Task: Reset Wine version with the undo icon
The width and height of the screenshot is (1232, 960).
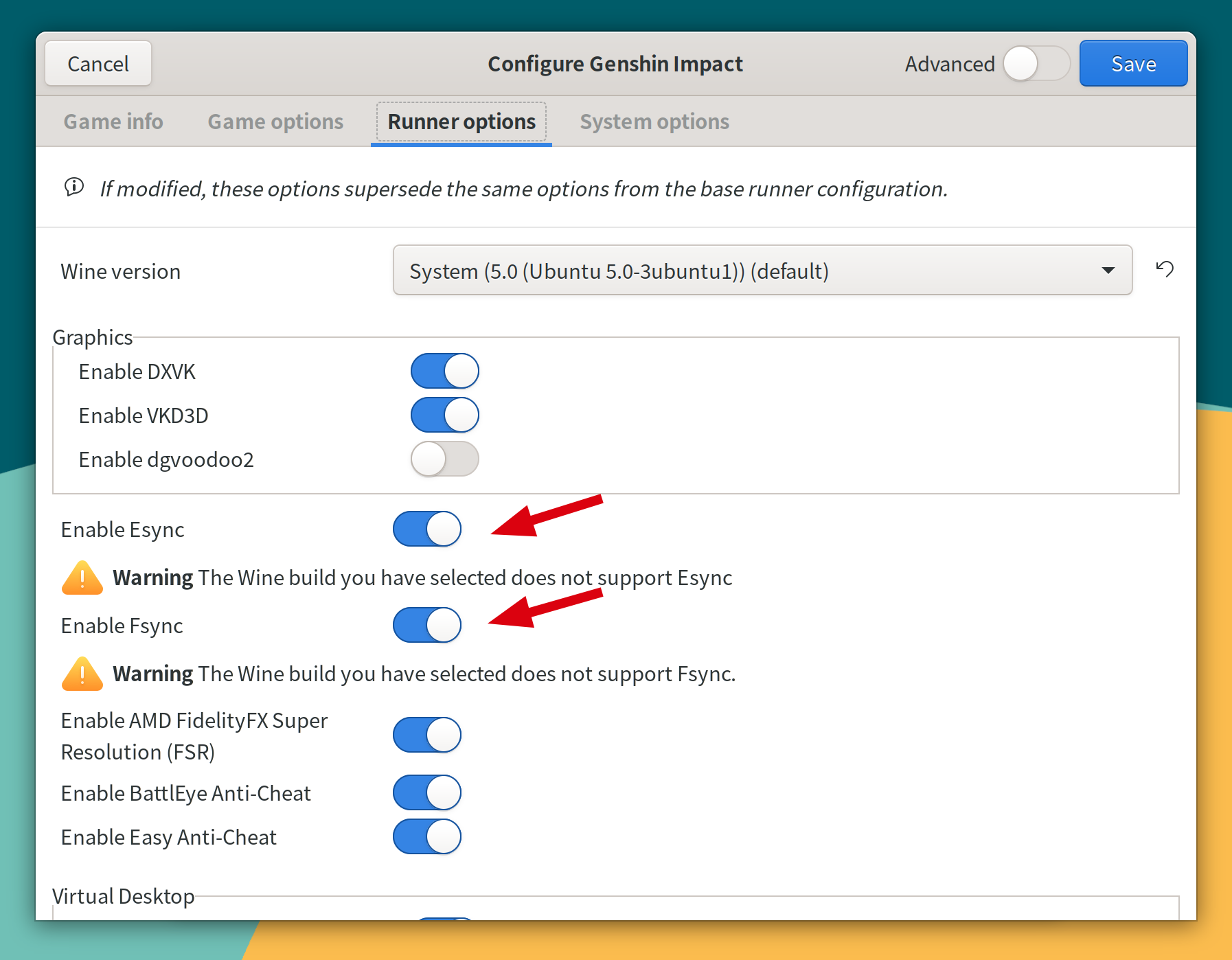Action: [x=1165, y=269]
